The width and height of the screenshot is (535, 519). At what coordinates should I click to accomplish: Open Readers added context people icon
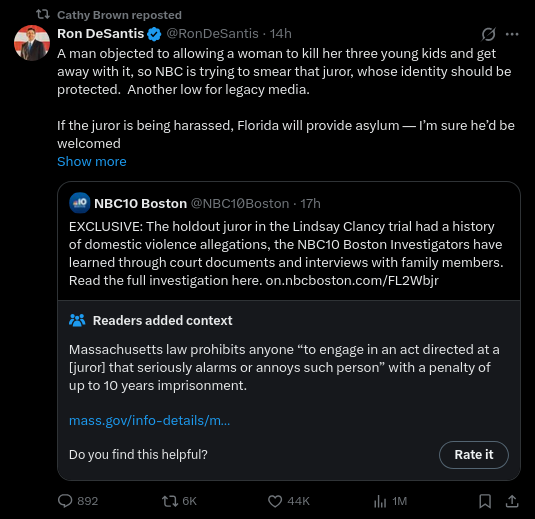pos(77,320)
